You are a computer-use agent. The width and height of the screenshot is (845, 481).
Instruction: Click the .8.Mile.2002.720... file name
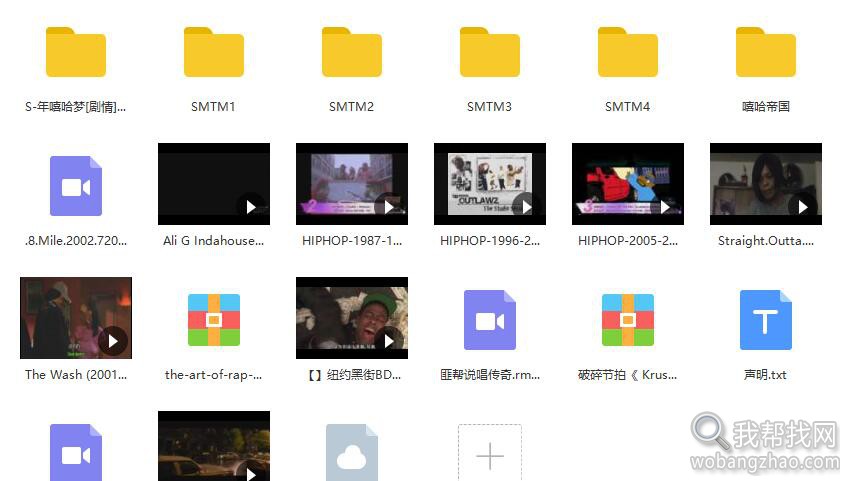pyautogui.click(x=76, y=241)
